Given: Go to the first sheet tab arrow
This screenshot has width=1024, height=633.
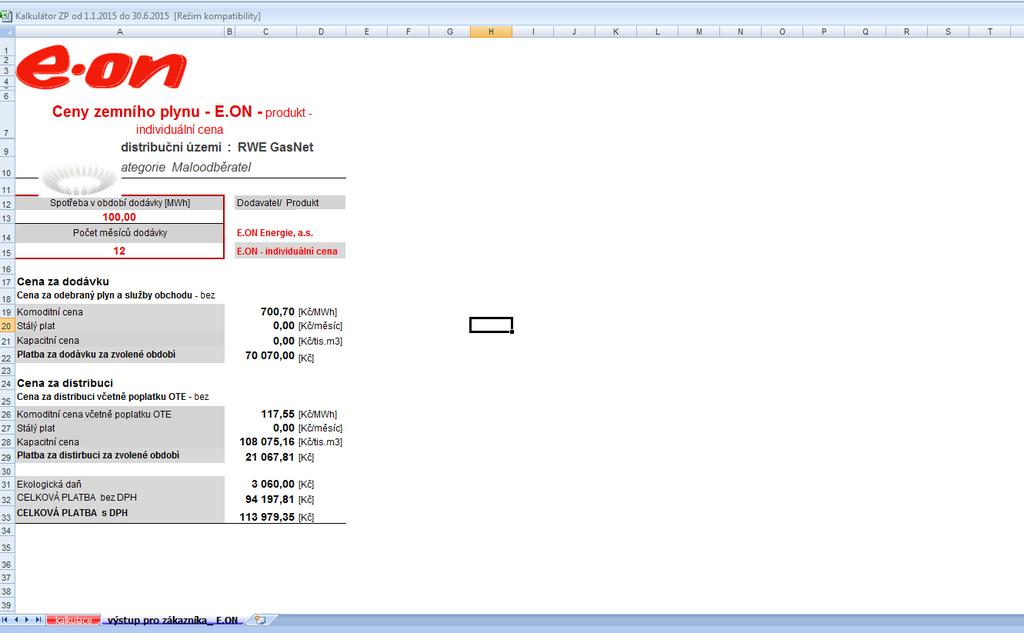Looking at the screenshot, I should (5, 620).
